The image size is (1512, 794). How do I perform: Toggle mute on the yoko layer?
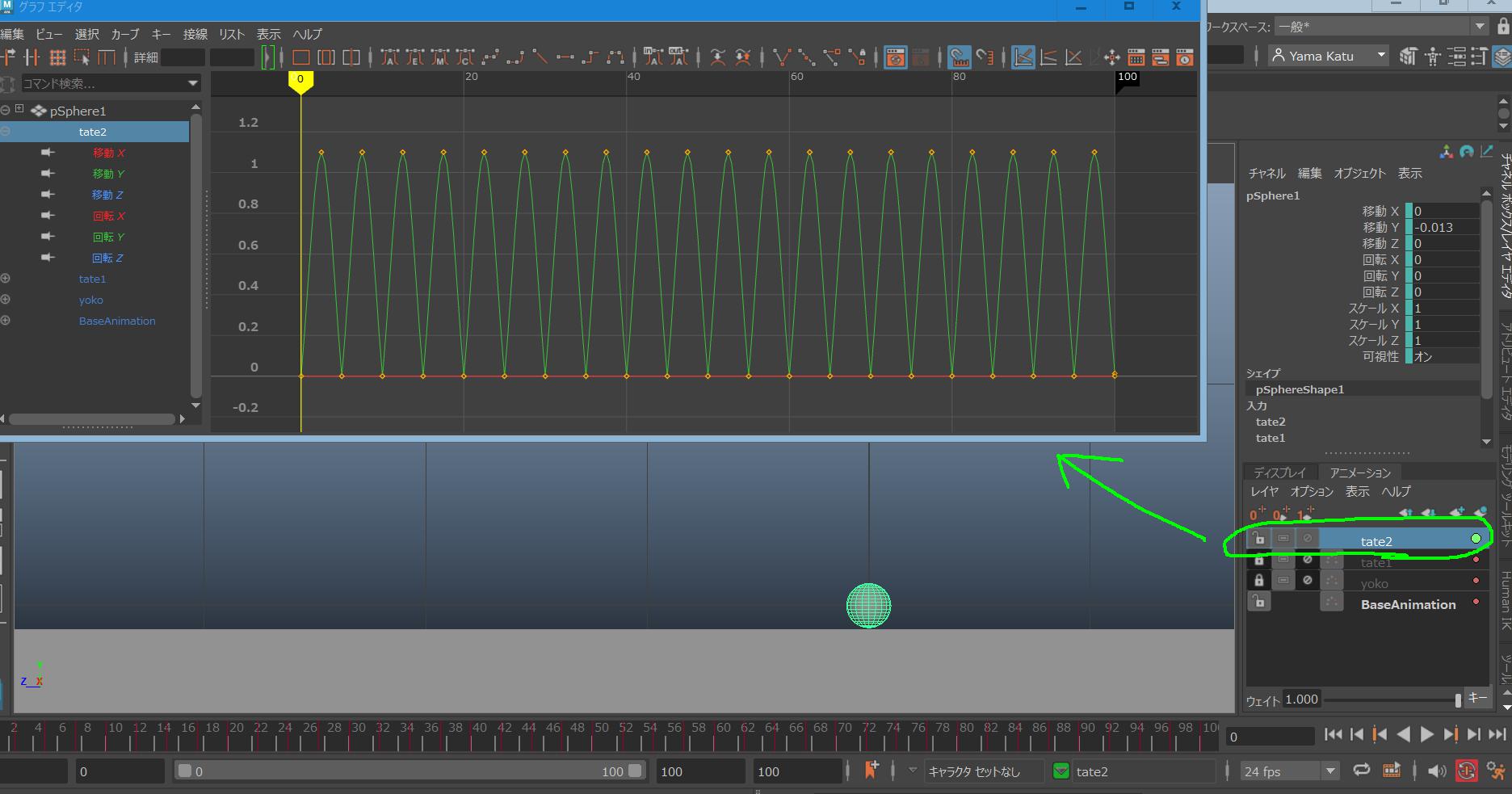1307,580
